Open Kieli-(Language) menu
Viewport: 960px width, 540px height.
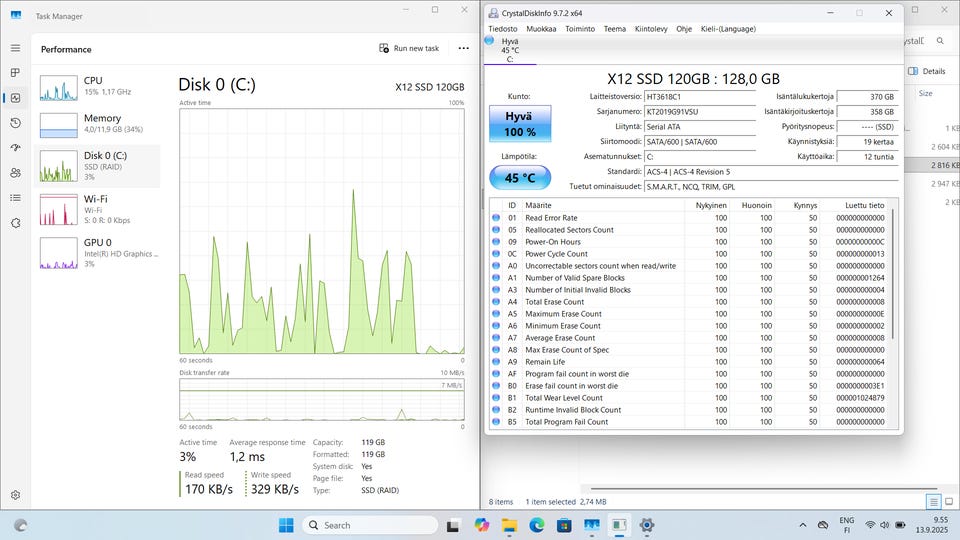click(728, 29)
